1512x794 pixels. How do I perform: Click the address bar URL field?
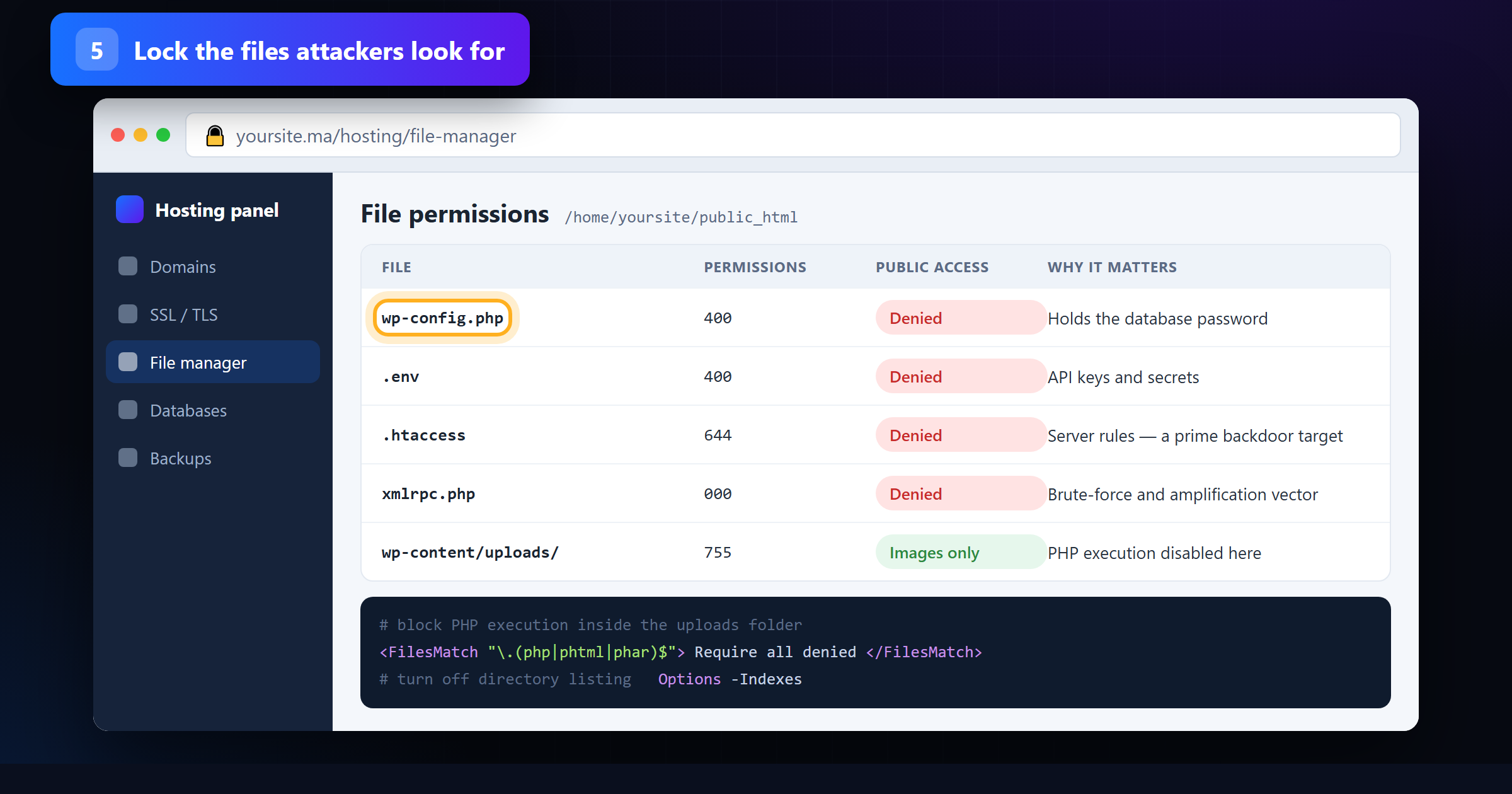click(x=793, y=135)
